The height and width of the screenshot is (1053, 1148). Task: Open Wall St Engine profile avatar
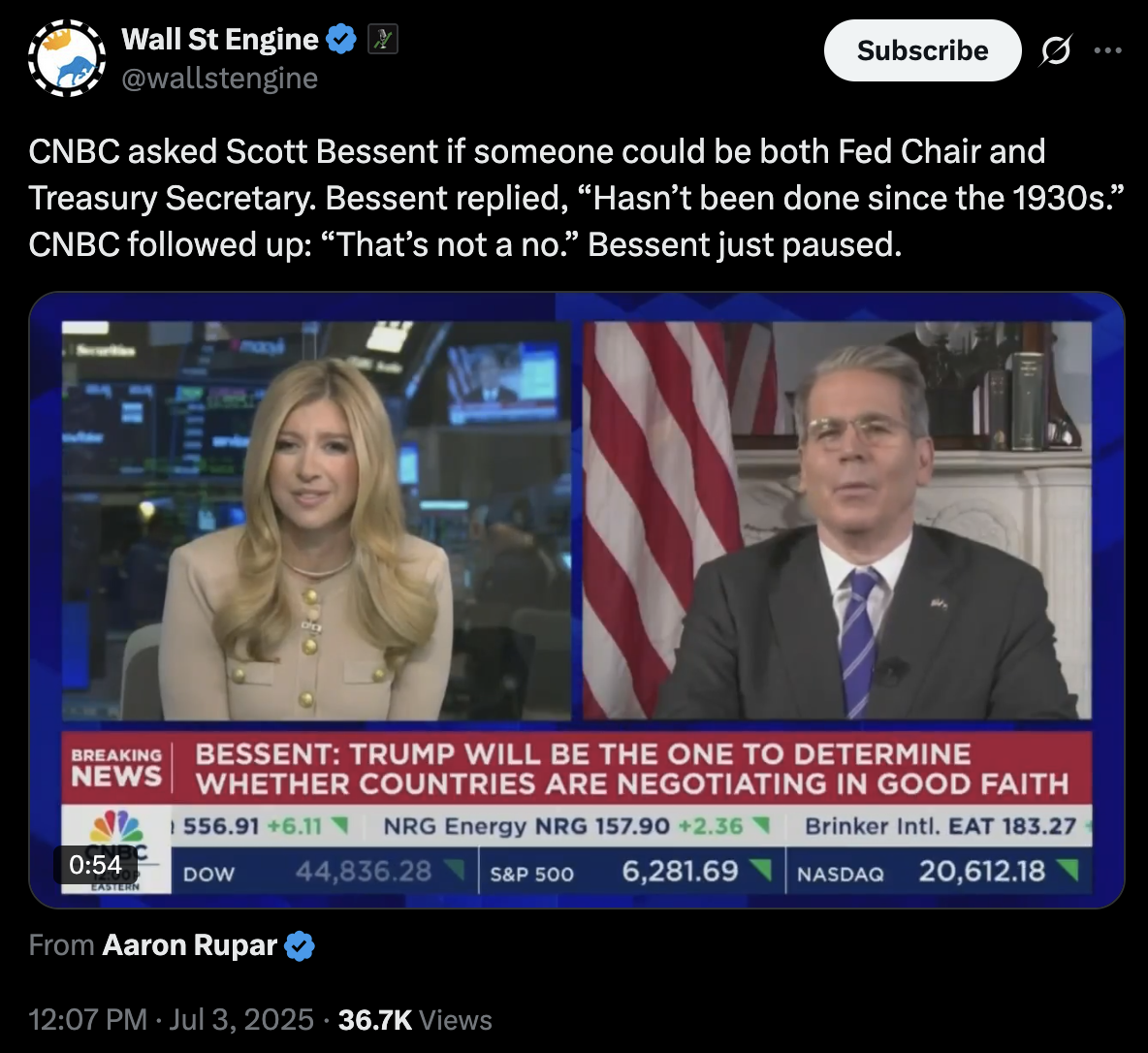67,58
